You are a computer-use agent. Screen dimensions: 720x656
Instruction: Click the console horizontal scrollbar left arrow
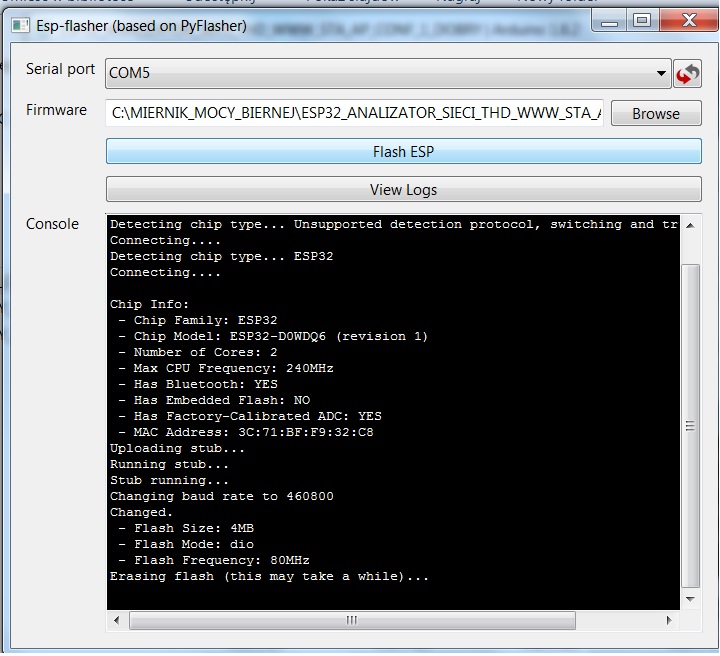[x=117, y=620]
